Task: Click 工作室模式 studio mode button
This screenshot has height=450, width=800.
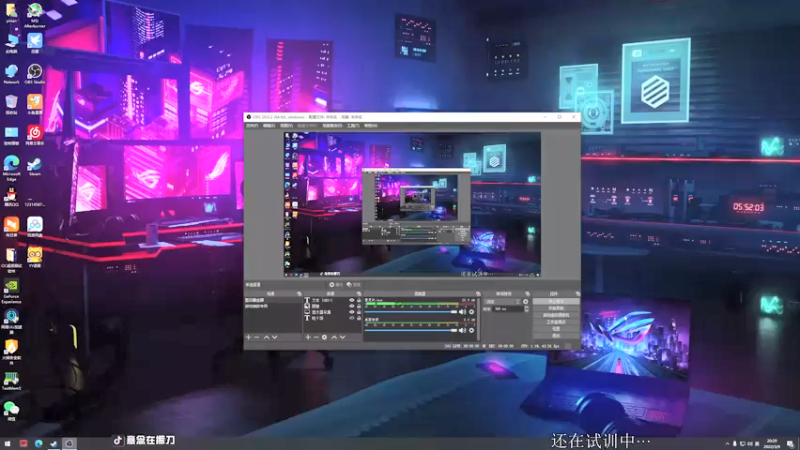Action: pos(556,322)
